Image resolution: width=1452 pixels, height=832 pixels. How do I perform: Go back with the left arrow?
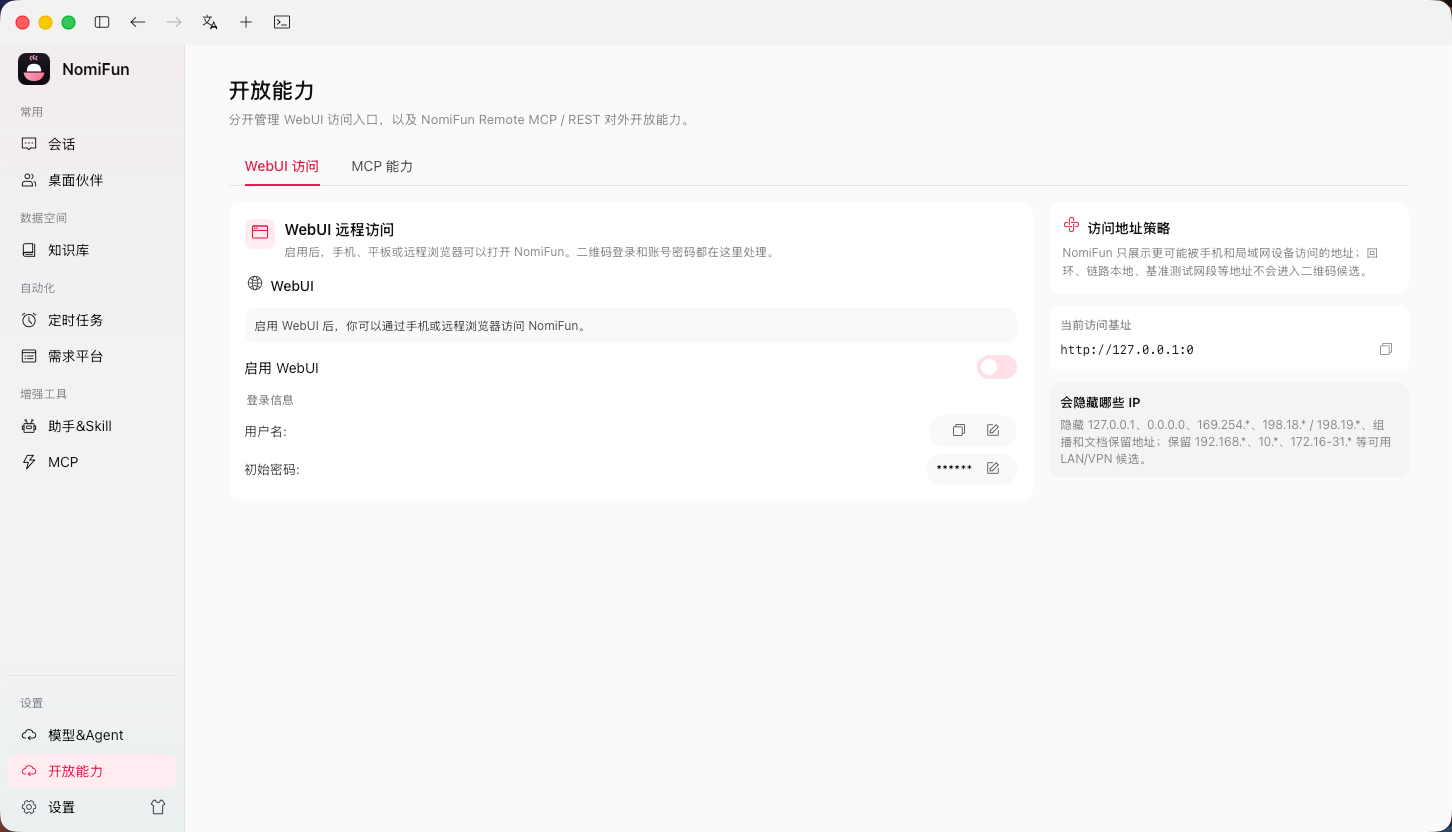coord(138,22)
